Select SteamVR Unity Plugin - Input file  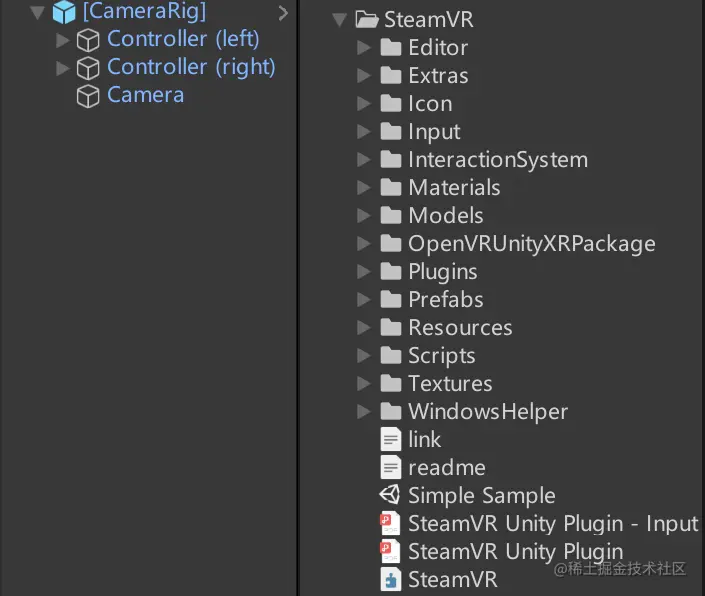tap(552, 524)
